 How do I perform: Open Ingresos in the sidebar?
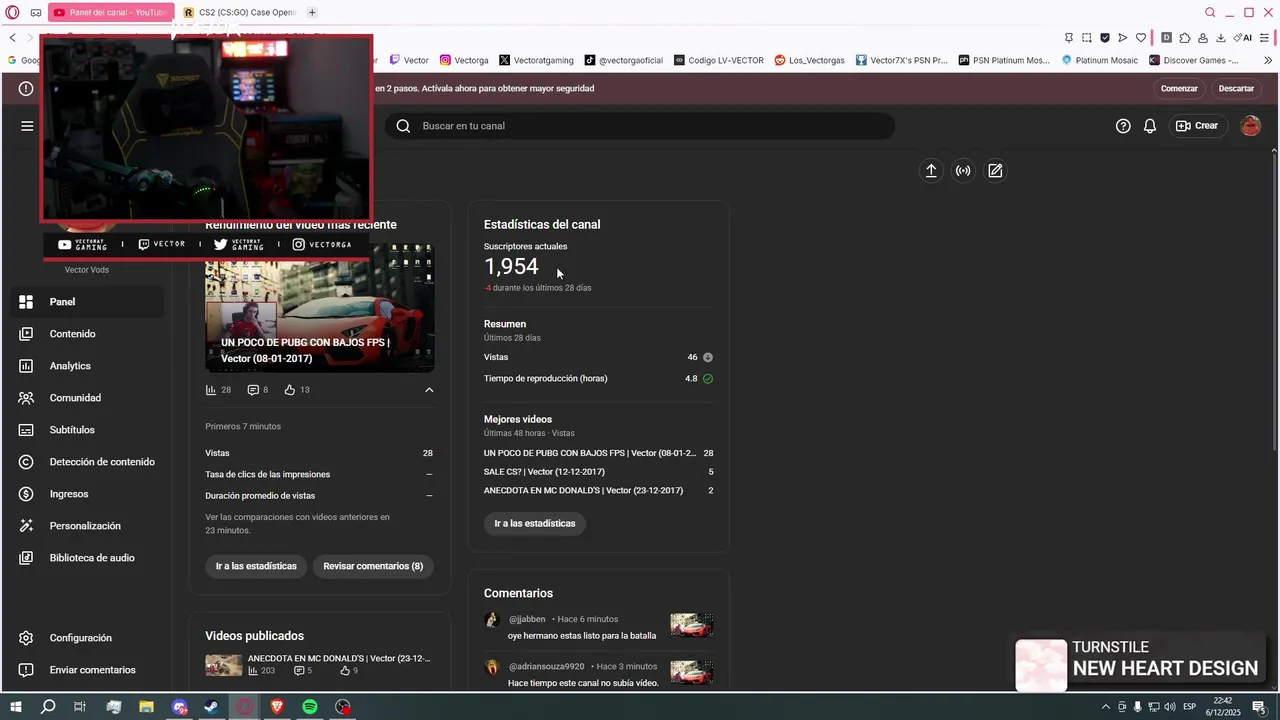click(x=88, y=494)
